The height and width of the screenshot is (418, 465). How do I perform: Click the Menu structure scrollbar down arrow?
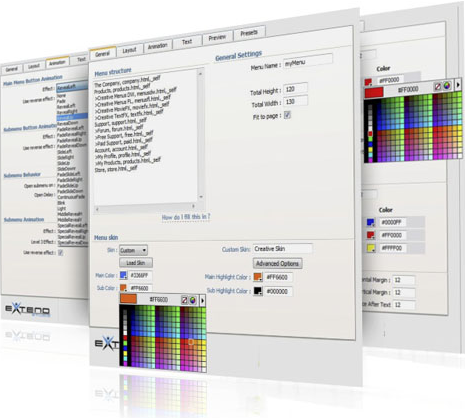point(201,197)
